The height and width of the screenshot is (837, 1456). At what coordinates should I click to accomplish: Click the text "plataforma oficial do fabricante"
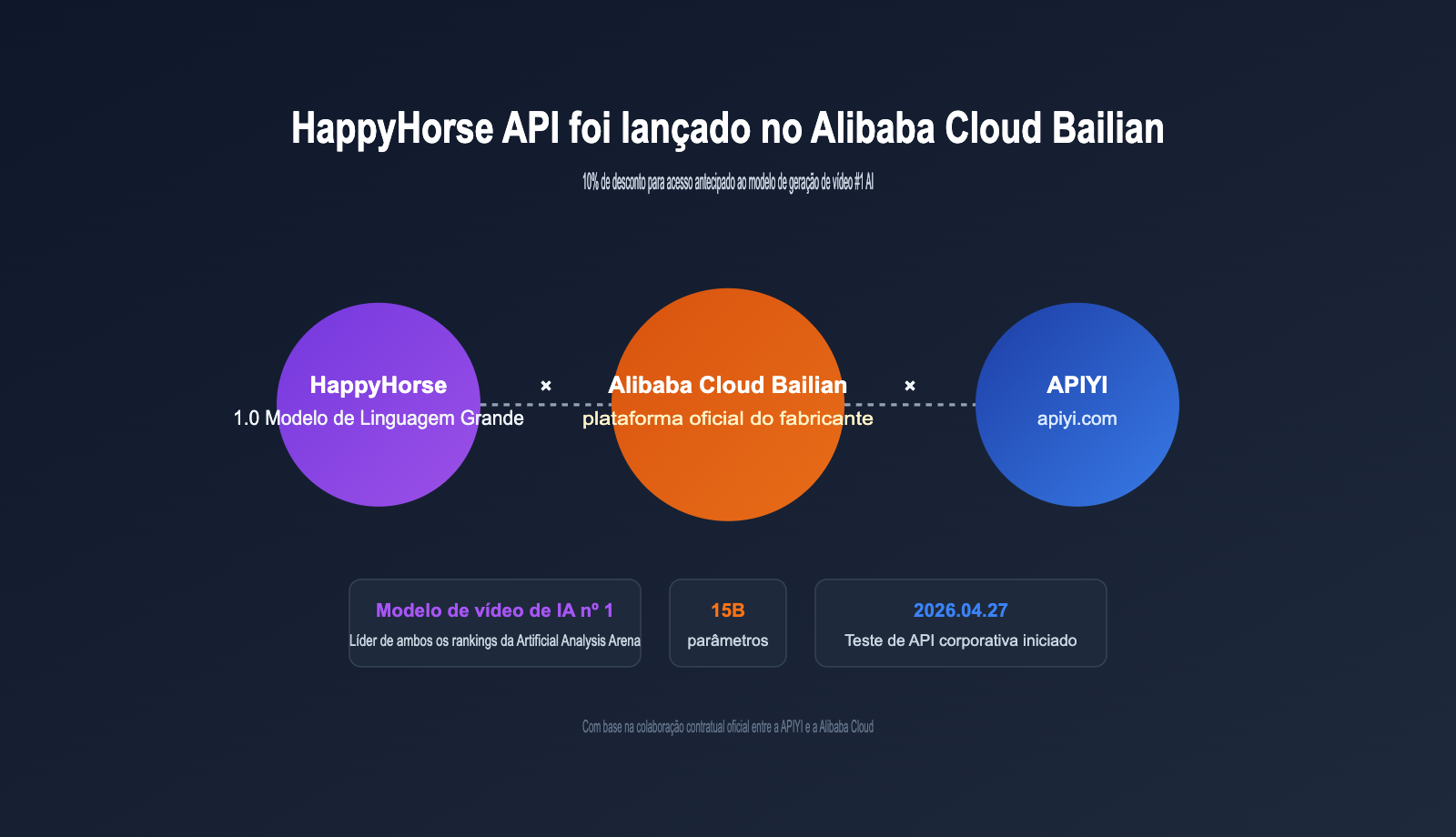[x=728, y=418]
